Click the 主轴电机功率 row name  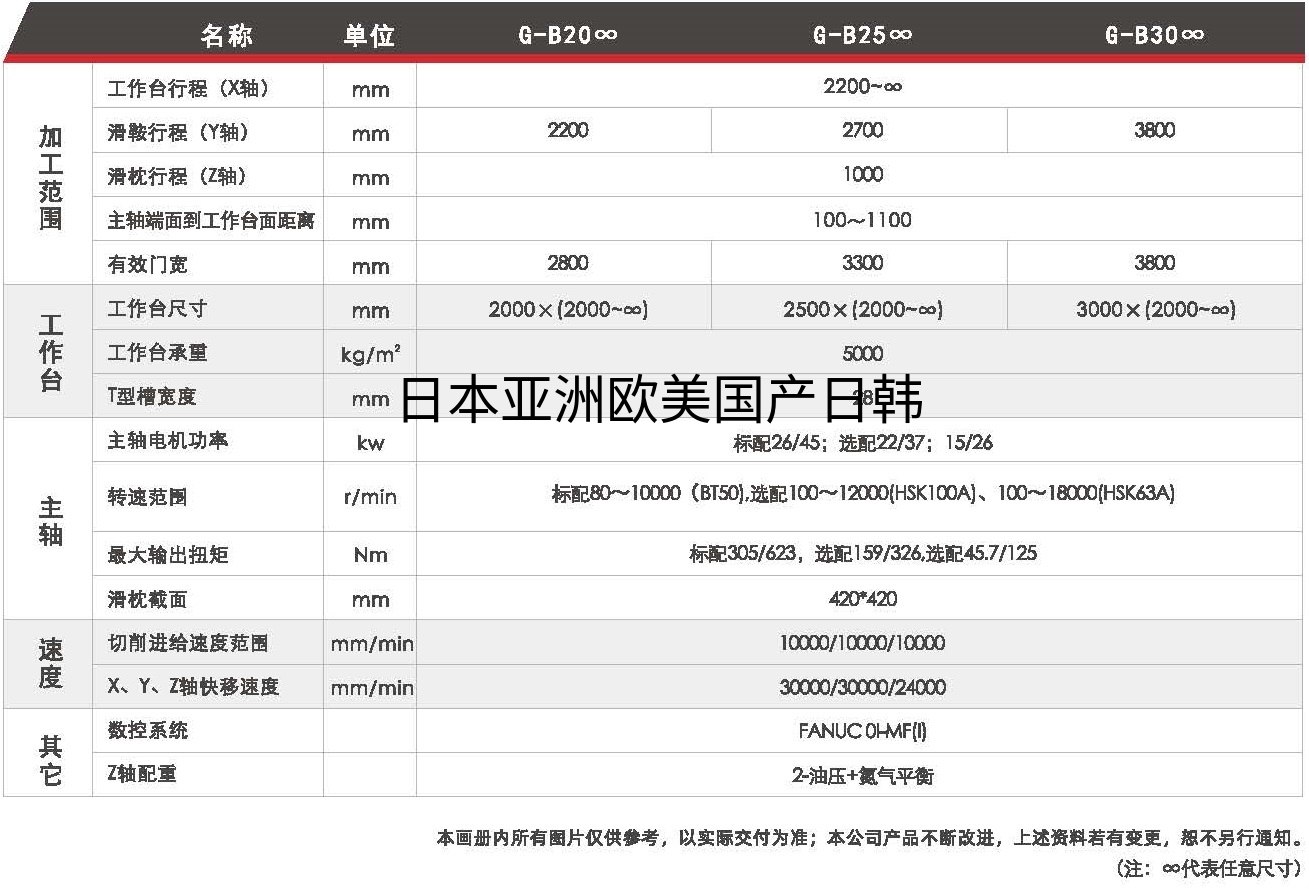[x=167, y=440]
